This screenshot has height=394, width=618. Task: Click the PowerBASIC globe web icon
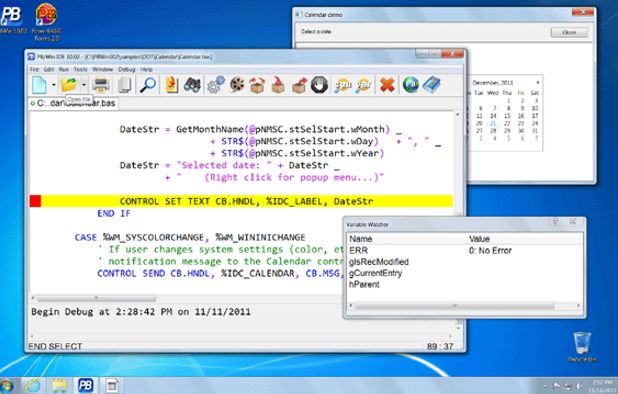coord(411,85)
